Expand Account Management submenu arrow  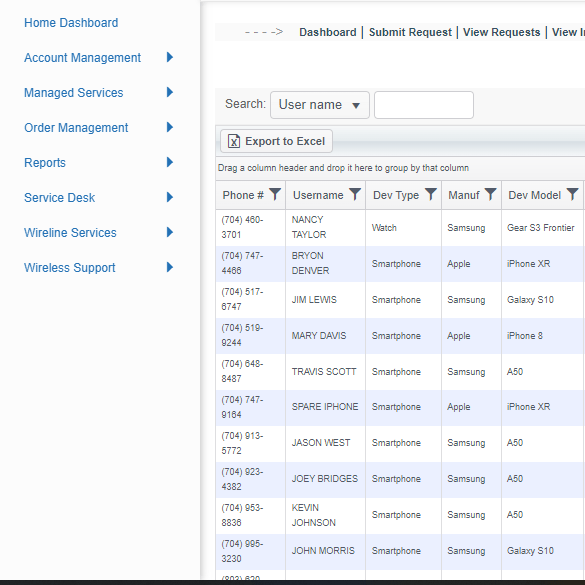click(x=170, y=57)
